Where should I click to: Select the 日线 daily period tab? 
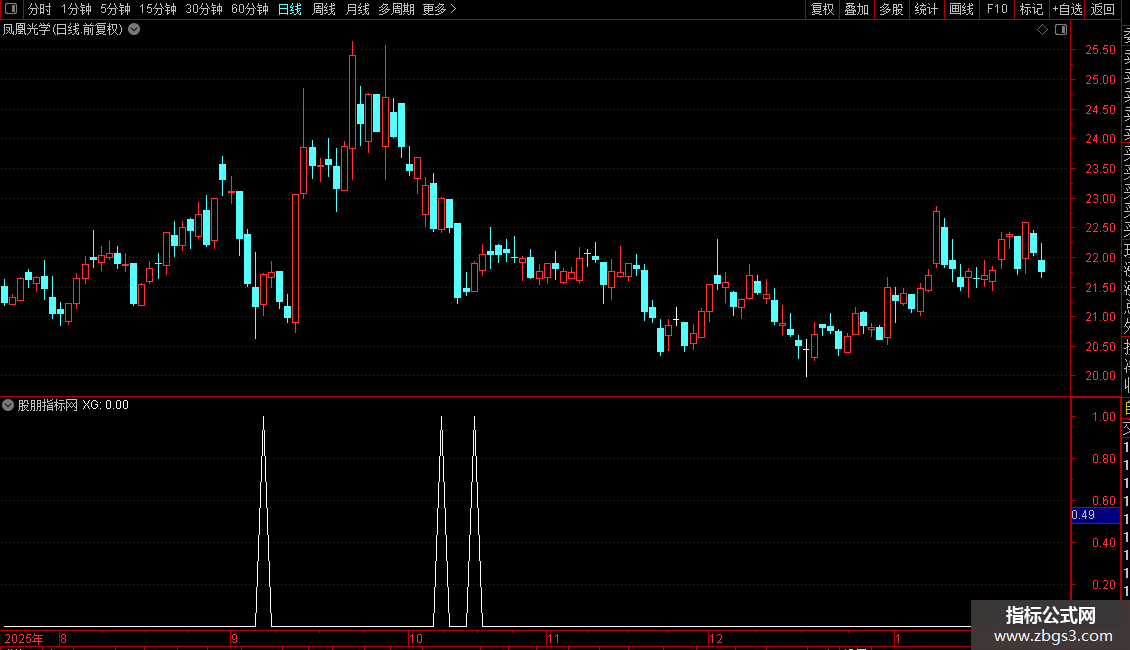290,9
